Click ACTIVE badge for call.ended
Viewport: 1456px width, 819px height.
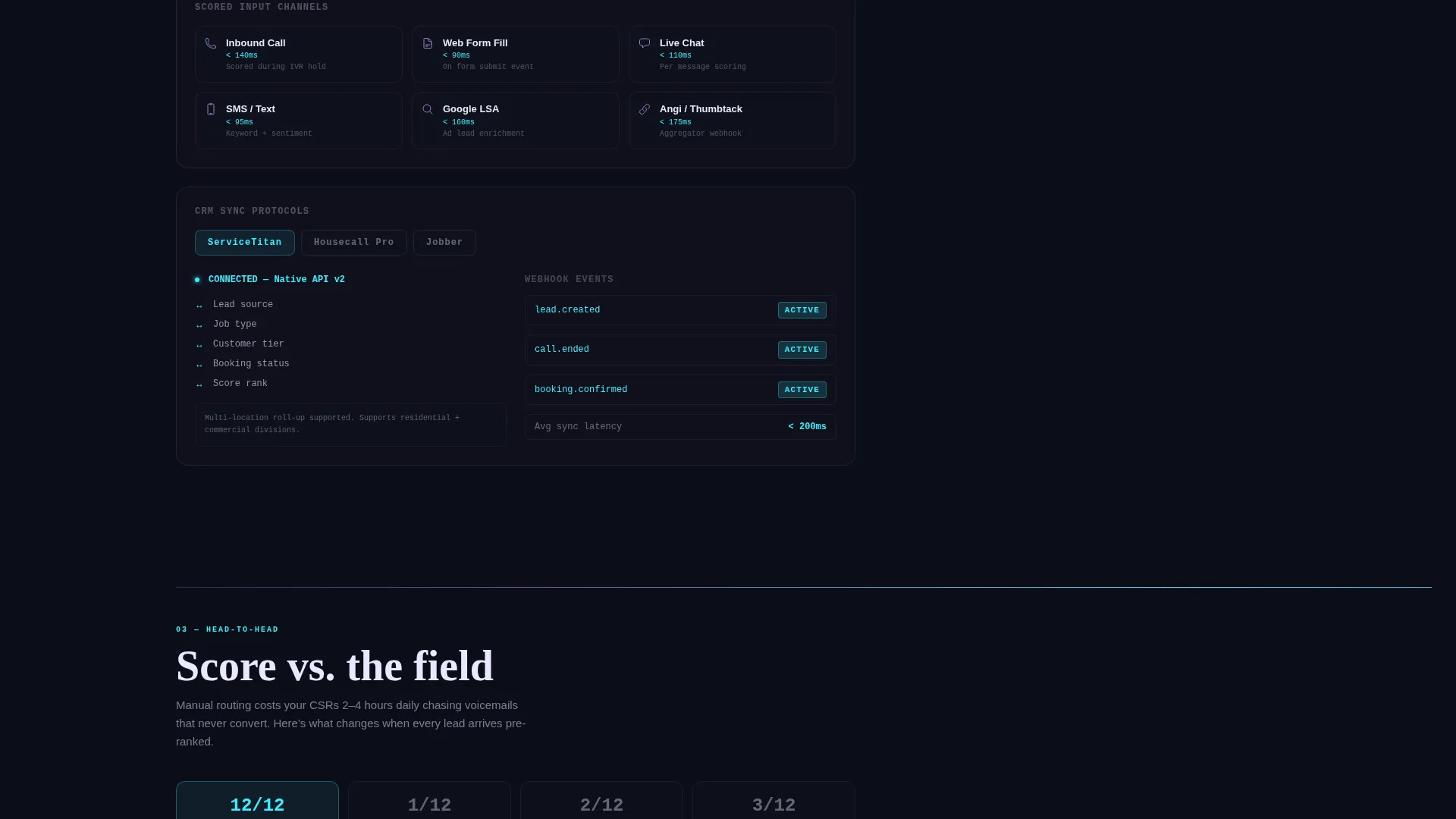tap(802, 350)
